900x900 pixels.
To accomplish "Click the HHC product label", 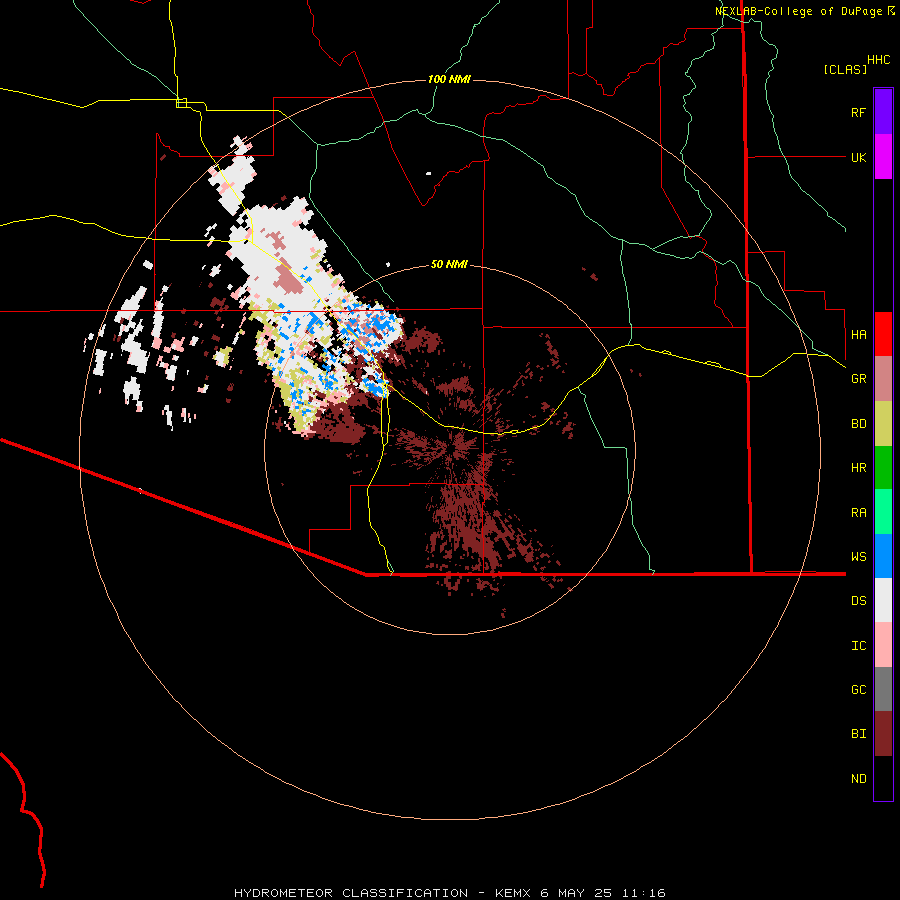I will coord(879,60).
